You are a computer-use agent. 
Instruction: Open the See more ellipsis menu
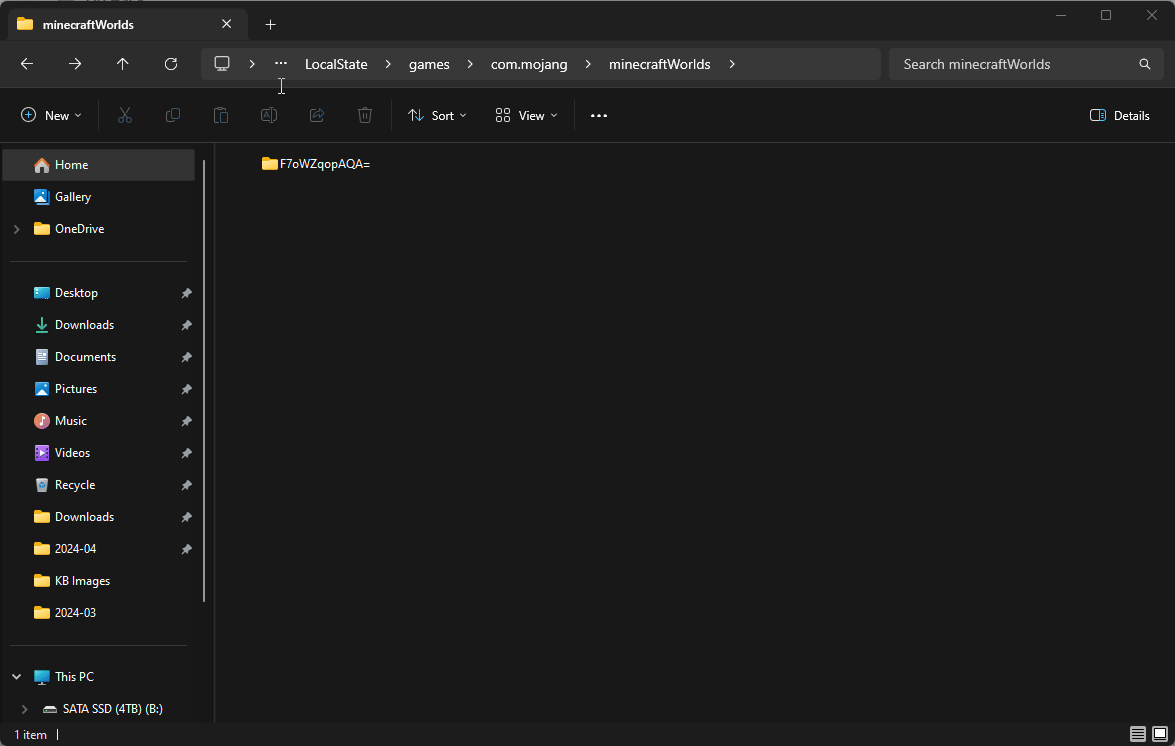[x=599, y=116]
